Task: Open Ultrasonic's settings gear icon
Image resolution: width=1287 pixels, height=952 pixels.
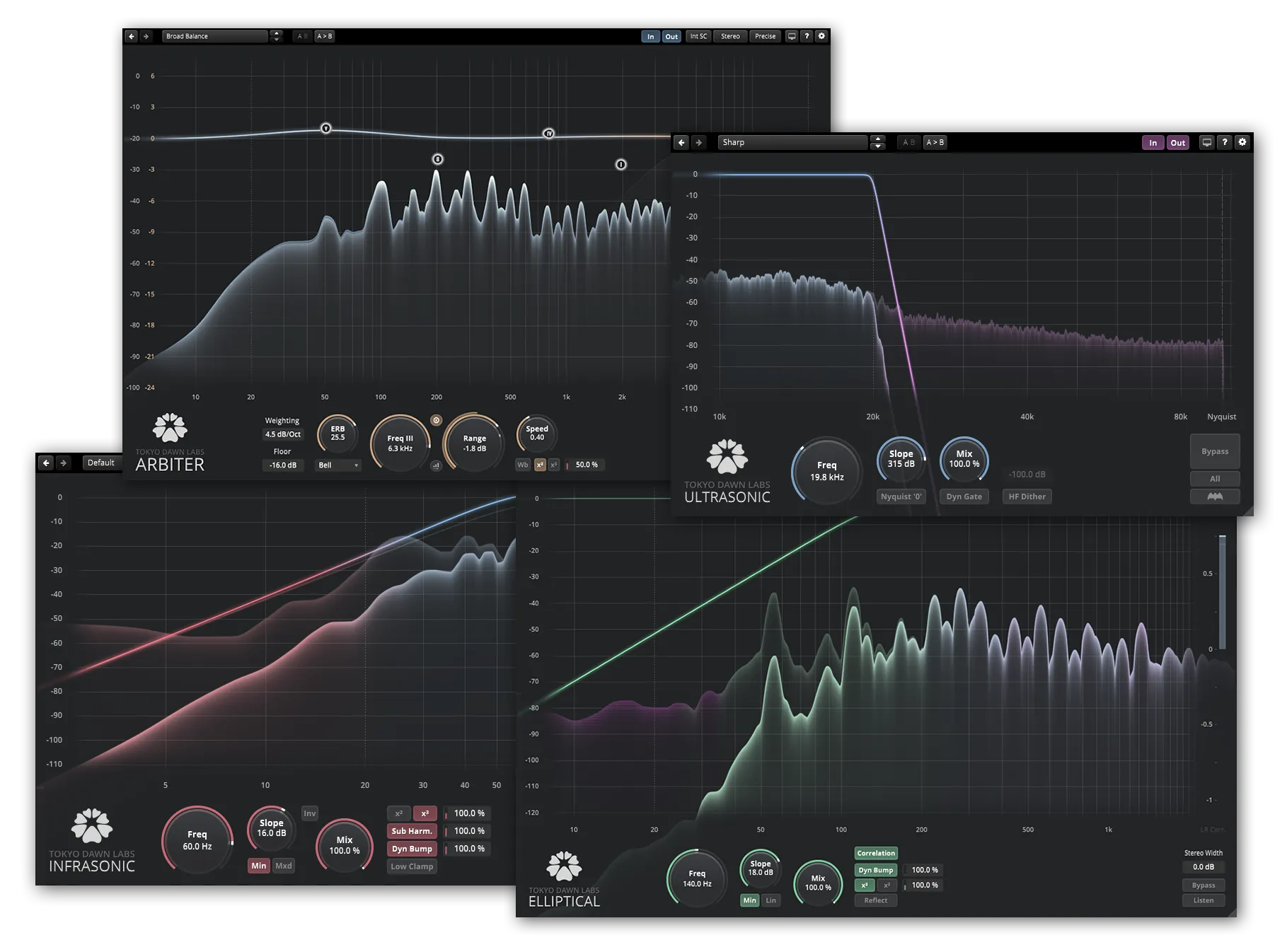Action: click(1242, 142)
